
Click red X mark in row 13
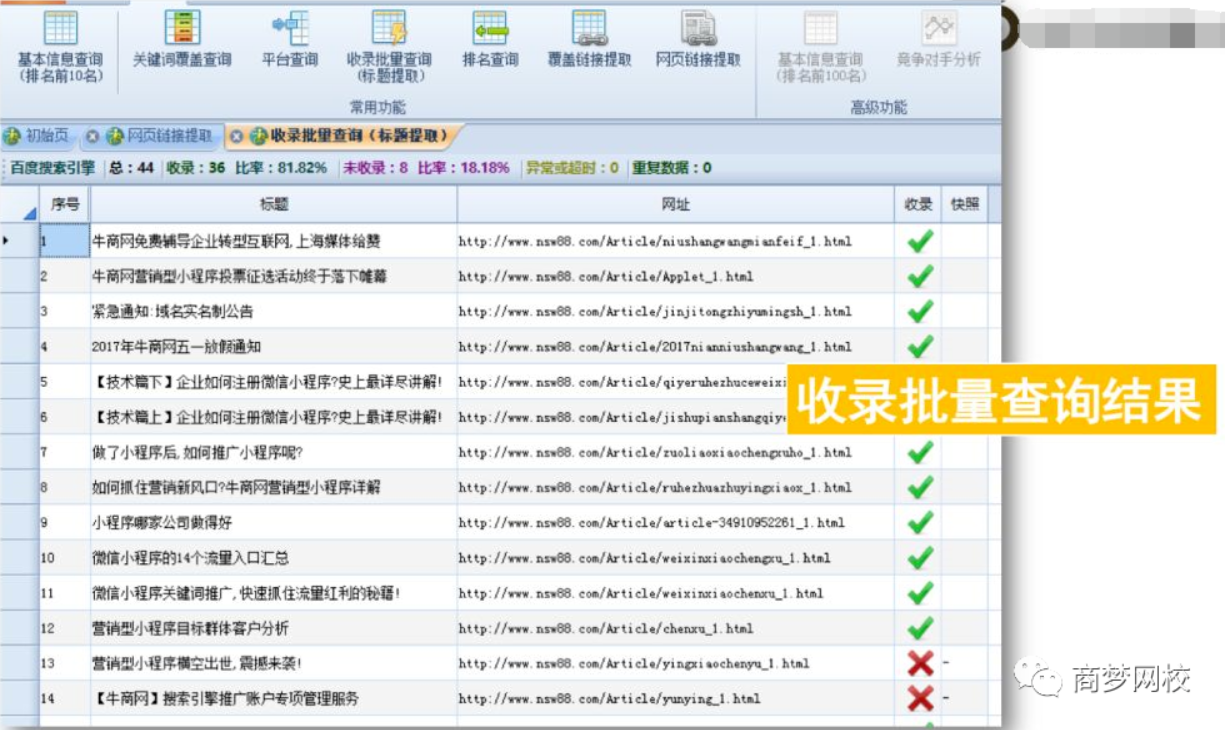coord(920,664)
